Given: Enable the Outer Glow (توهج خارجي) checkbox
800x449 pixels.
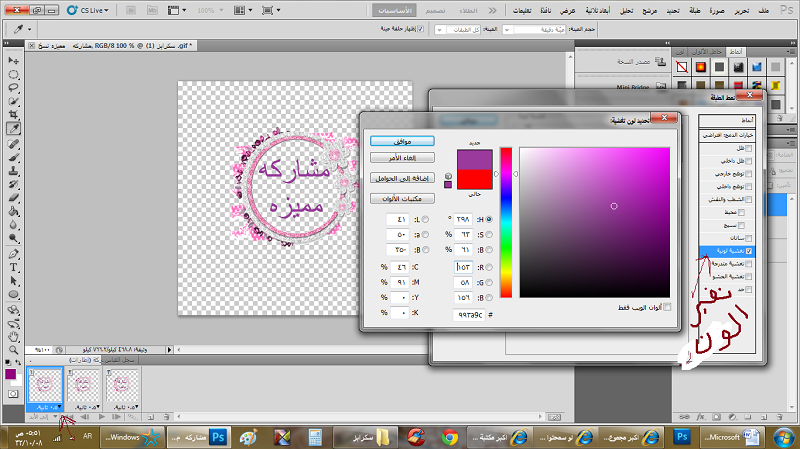Looking at the screenshot, I should pyautogui.click(x=750, y=173).
